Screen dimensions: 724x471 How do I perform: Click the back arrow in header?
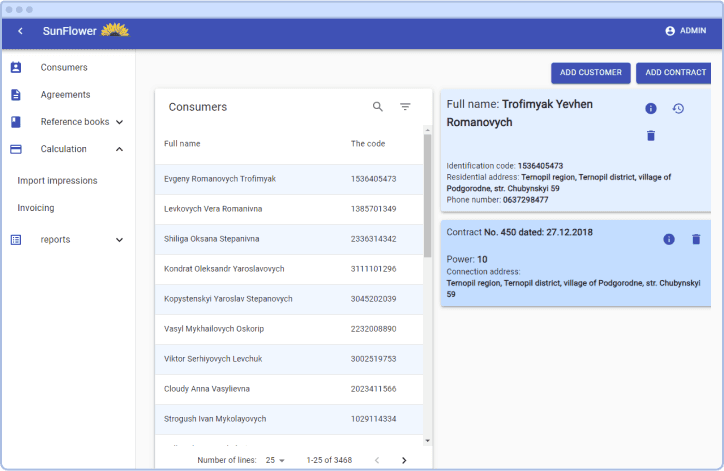coord(20,31)
